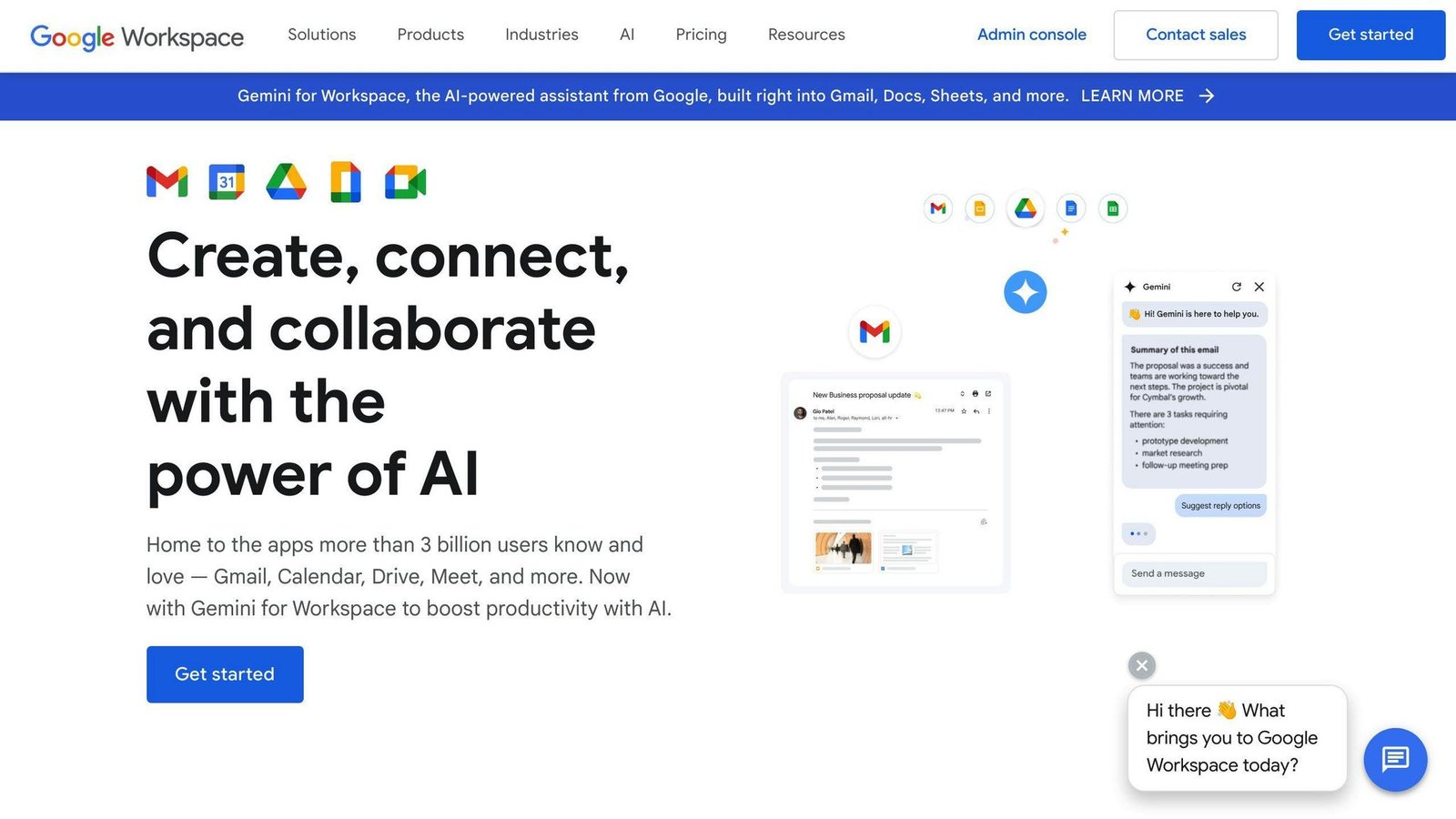Click the black Gemini sparkle in the panel header
Viewport: 1456px width, 819px height.
pos(1130,287)
